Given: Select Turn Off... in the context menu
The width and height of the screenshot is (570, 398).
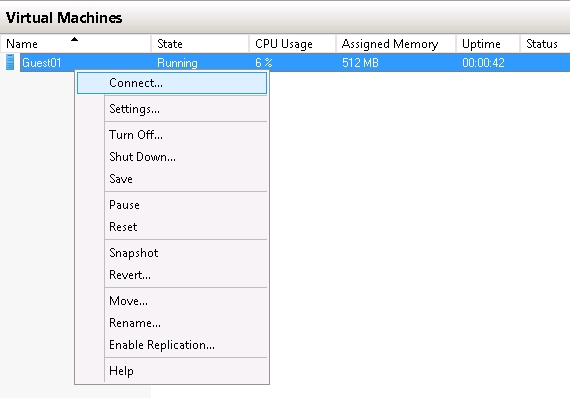Looking at the screenshot, I should [172, 135].
